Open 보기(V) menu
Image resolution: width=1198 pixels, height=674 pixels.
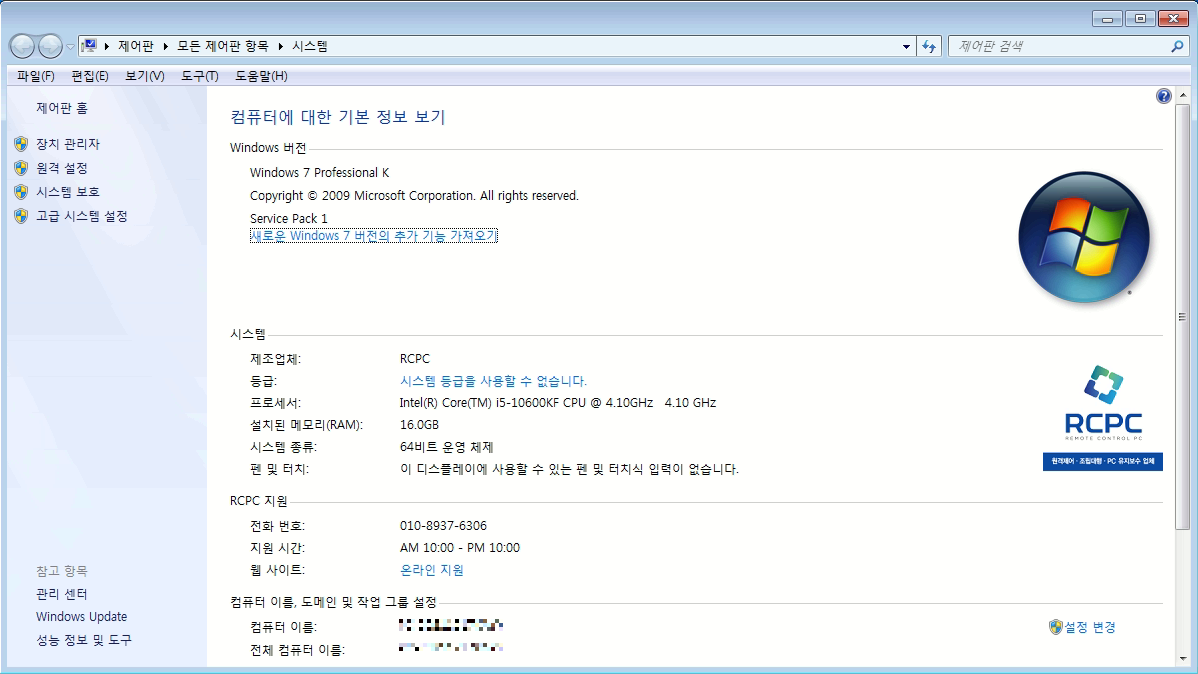tap(145, 76)
